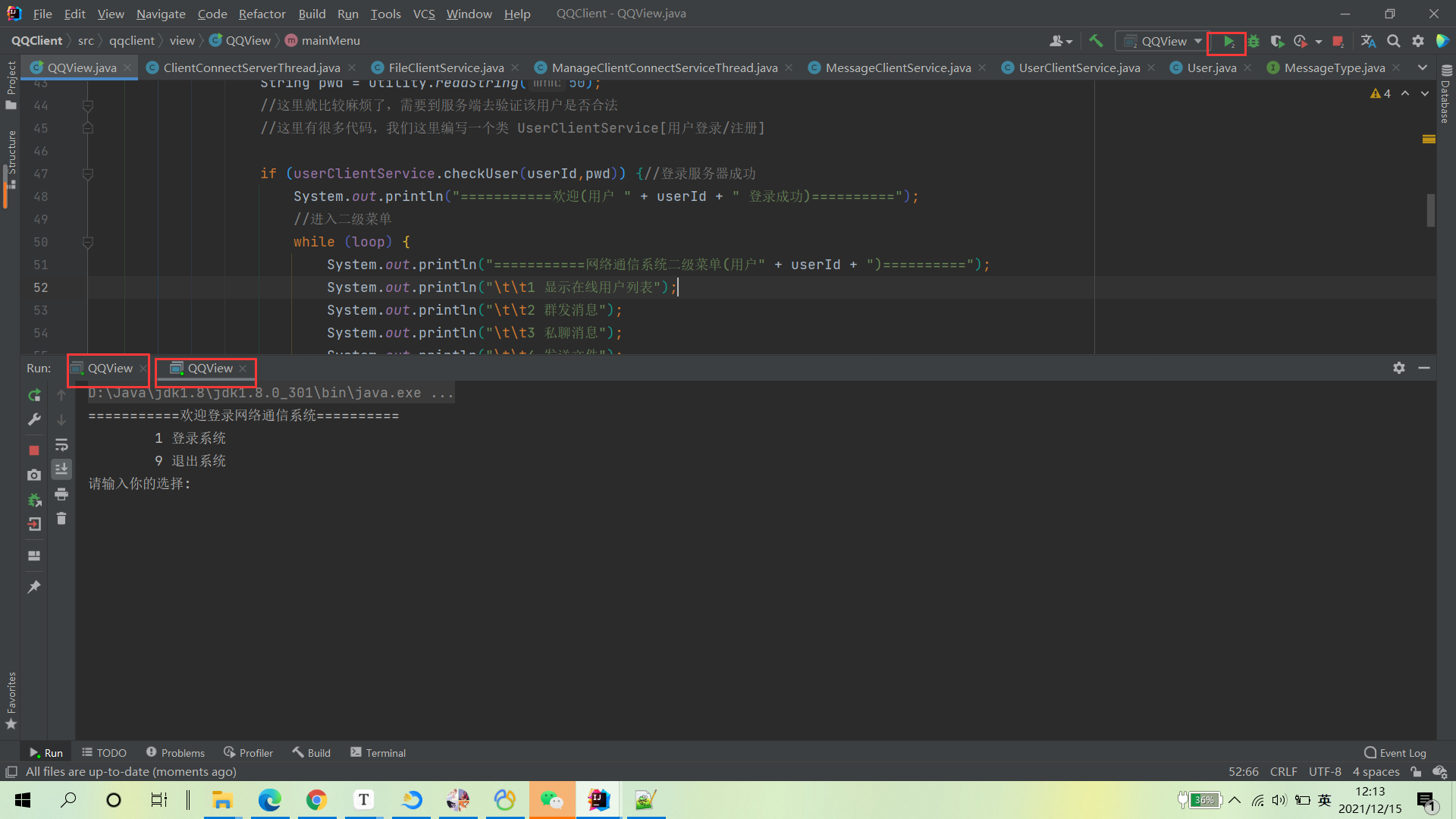Viewport: 1456px width, 819px height.
Task: Jump down the stack trace arrow
Action: (x=61, y=419)
